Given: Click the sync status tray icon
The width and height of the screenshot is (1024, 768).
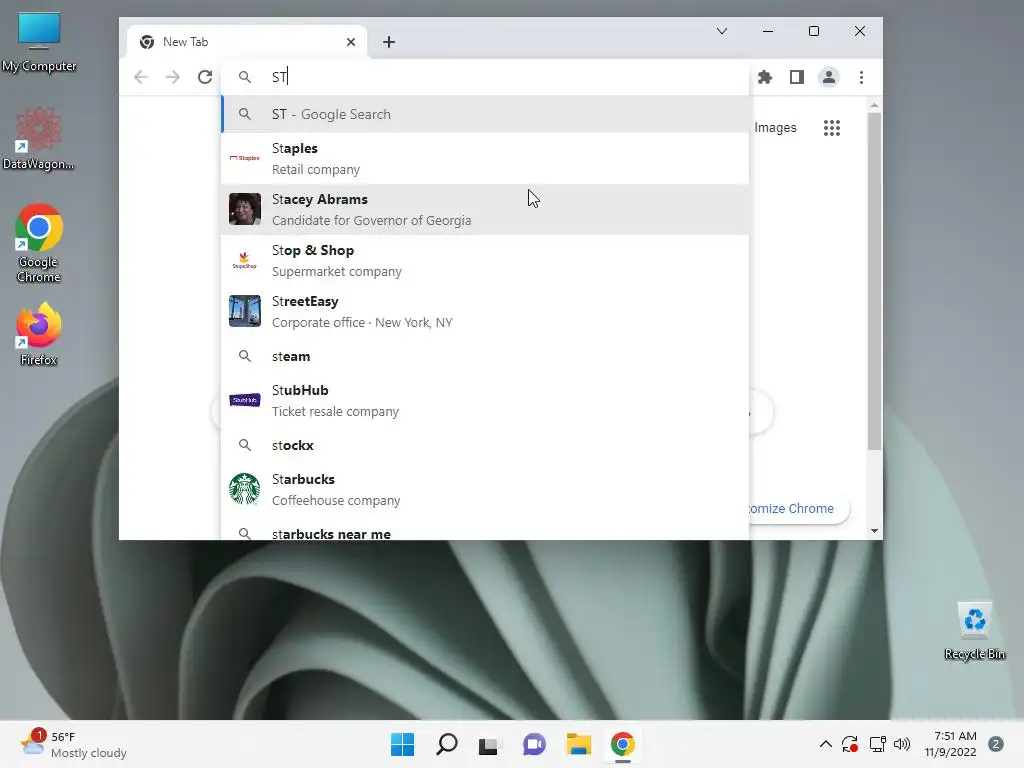Looking at the screenshot, I should tap(850, 744).
